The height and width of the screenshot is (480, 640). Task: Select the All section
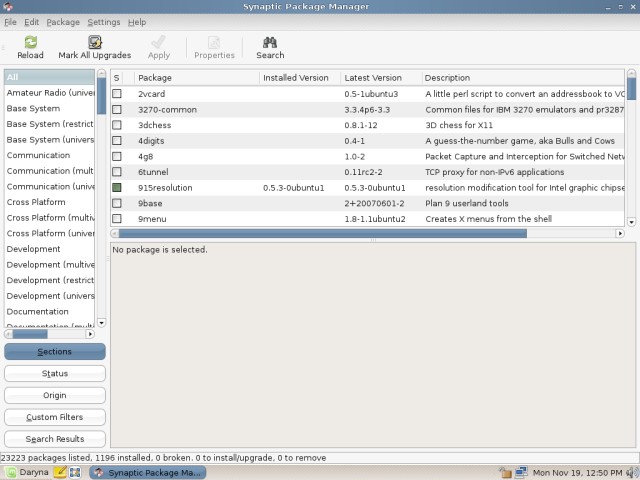(49, 77)
